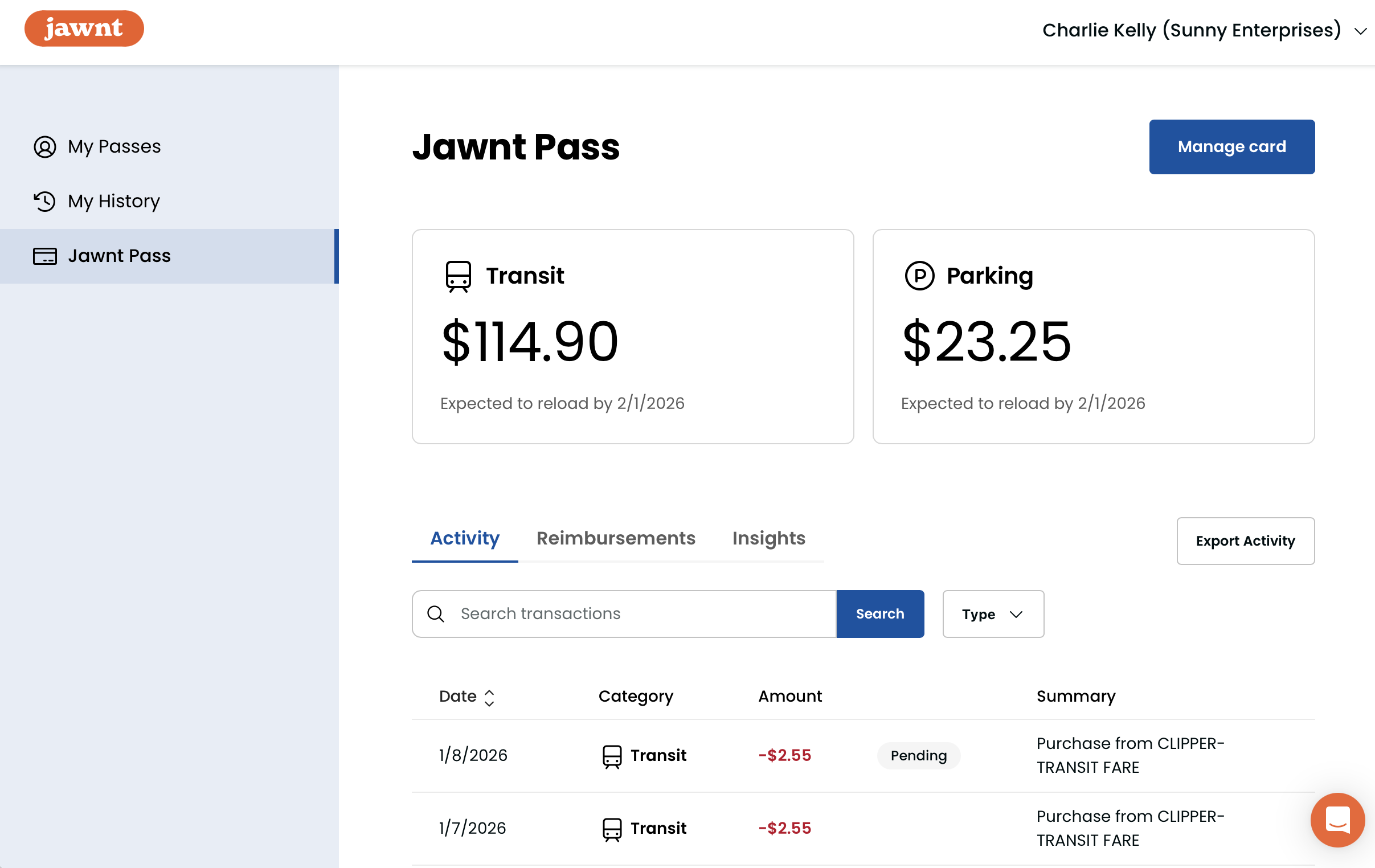Switch to the Insights tab
Viewport: 1375px width, 868px height.
pos(768,538)
